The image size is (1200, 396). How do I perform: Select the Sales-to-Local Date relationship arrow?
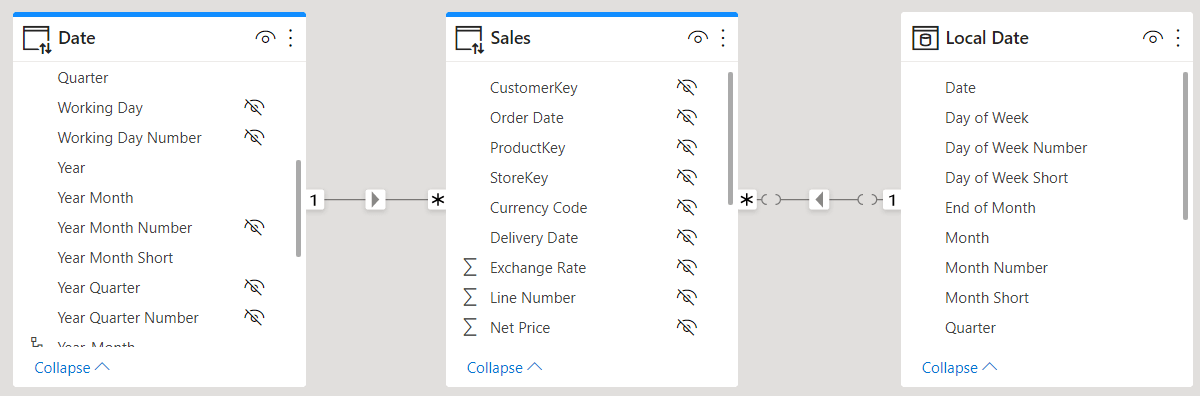[x=819, y=199]
